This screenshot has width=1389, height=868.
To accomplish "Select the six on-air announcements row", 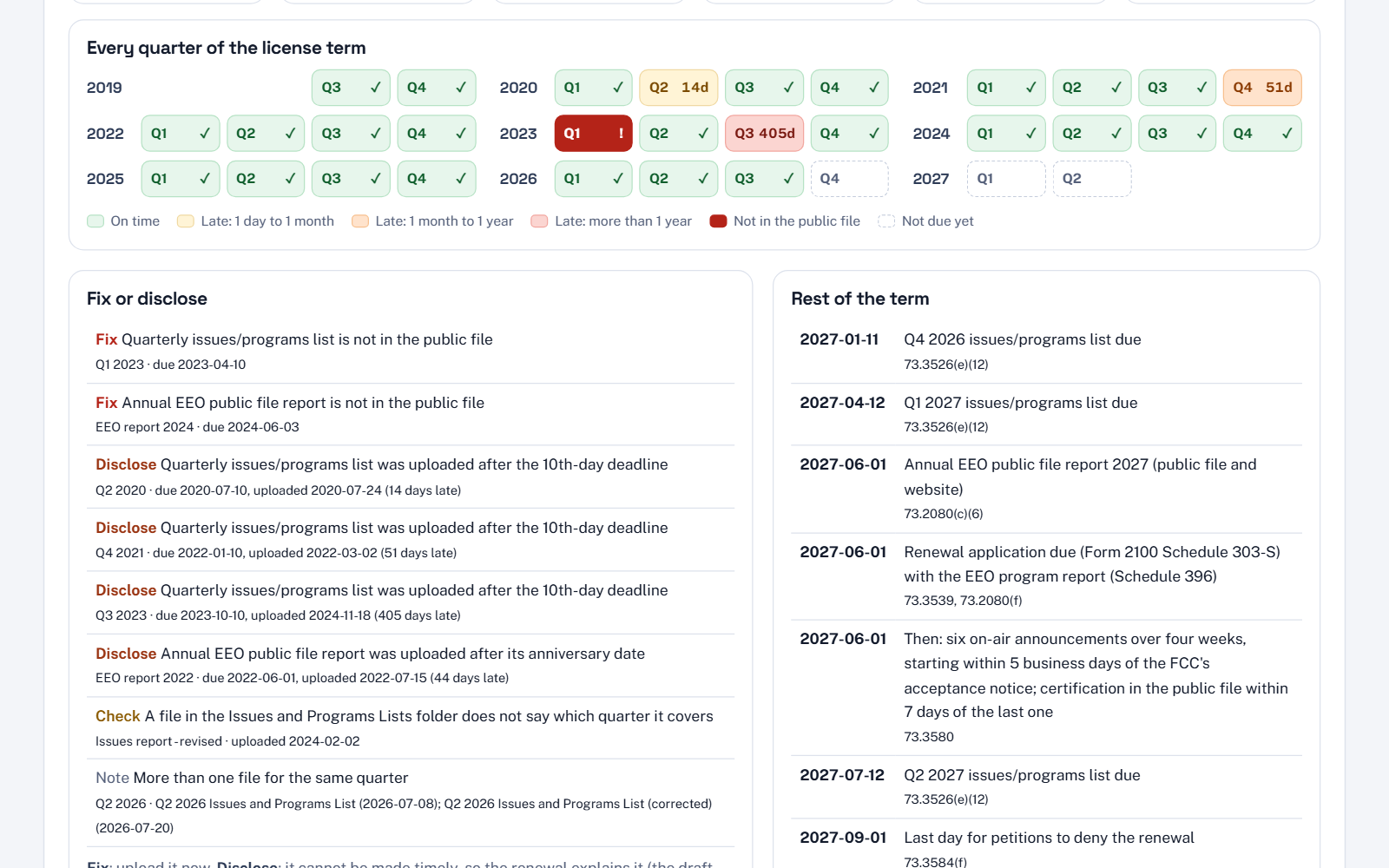I will pyautogui.click(x=1046, y=687).
